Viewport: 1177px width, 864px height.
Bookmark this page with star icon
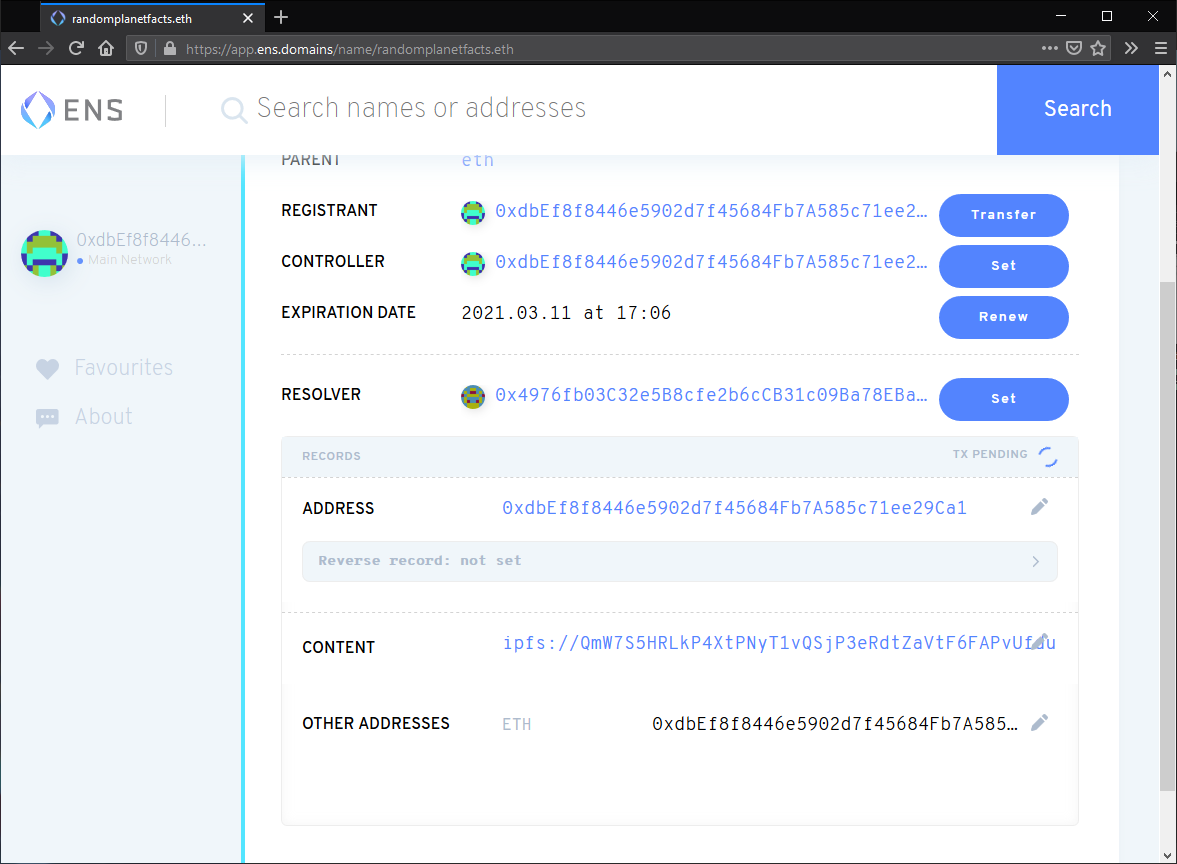(x=1098, y=48)
